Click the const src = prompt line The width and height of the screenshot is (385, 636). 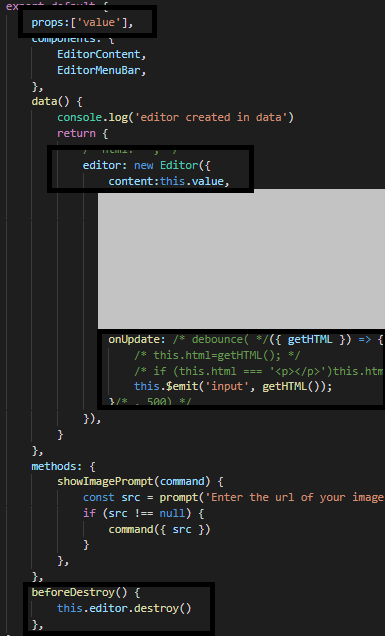(233, 497)
